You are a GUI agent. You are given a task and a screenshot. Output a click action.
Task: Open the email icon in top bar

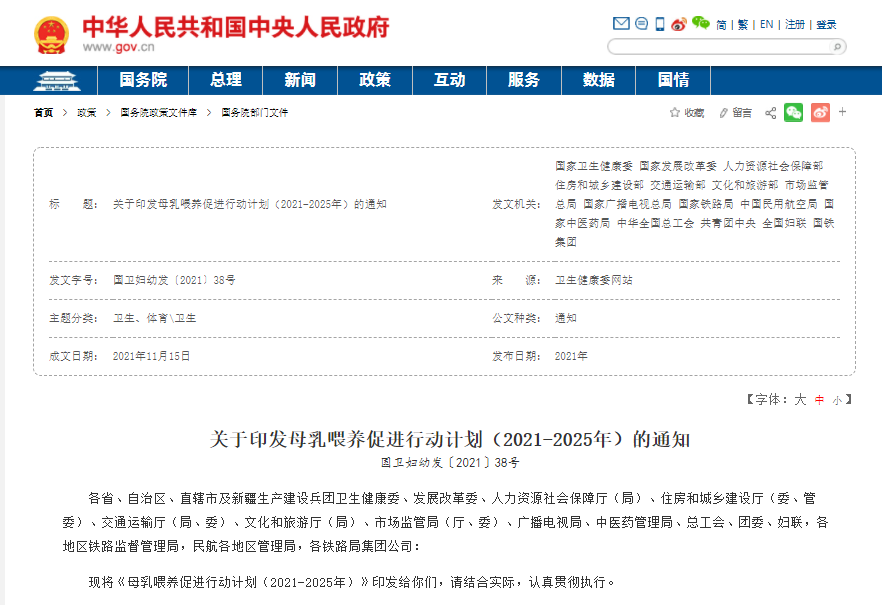[621, 22]
